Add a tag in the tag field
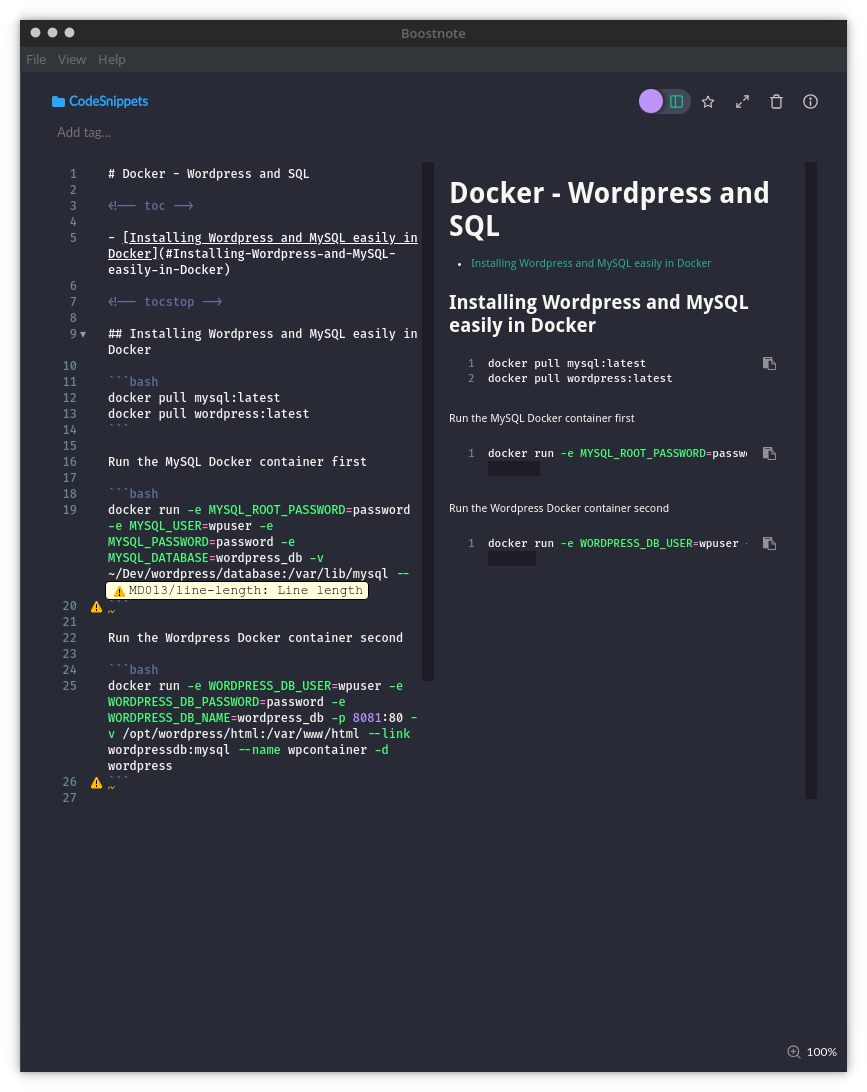Screen dimensions: 867x1092 [84, 132]
